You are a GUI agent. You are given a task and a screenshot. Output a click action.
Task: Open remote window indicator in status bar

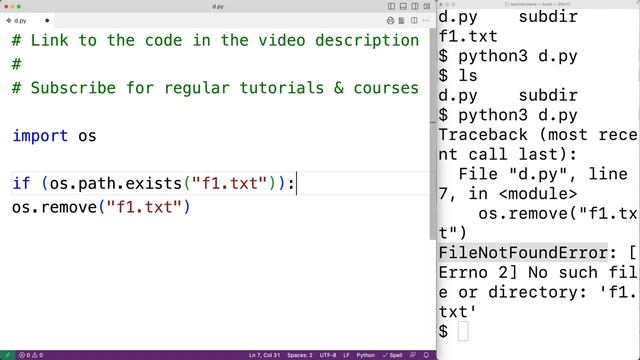click(x=7, y=355)
